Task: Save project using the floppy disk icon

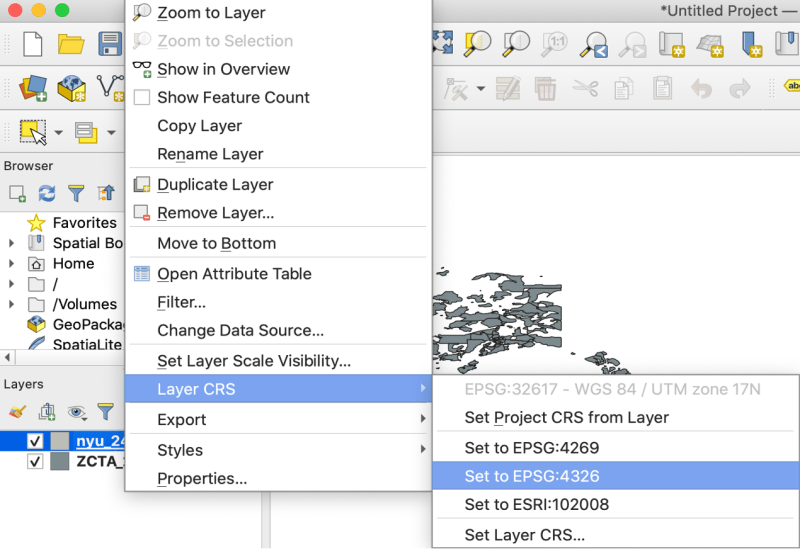Action: pos(110,44)
